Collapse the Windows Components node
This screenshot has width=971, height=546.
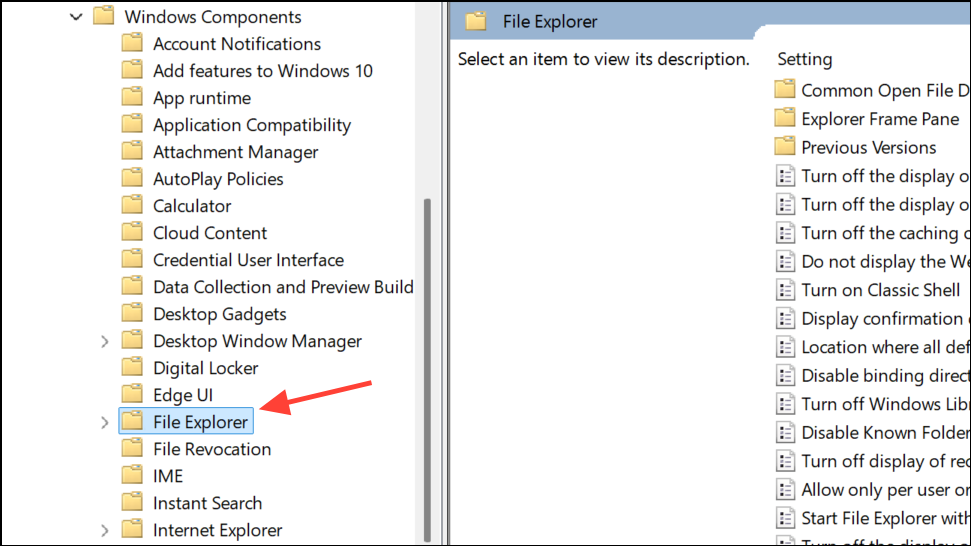coord(76,17)
